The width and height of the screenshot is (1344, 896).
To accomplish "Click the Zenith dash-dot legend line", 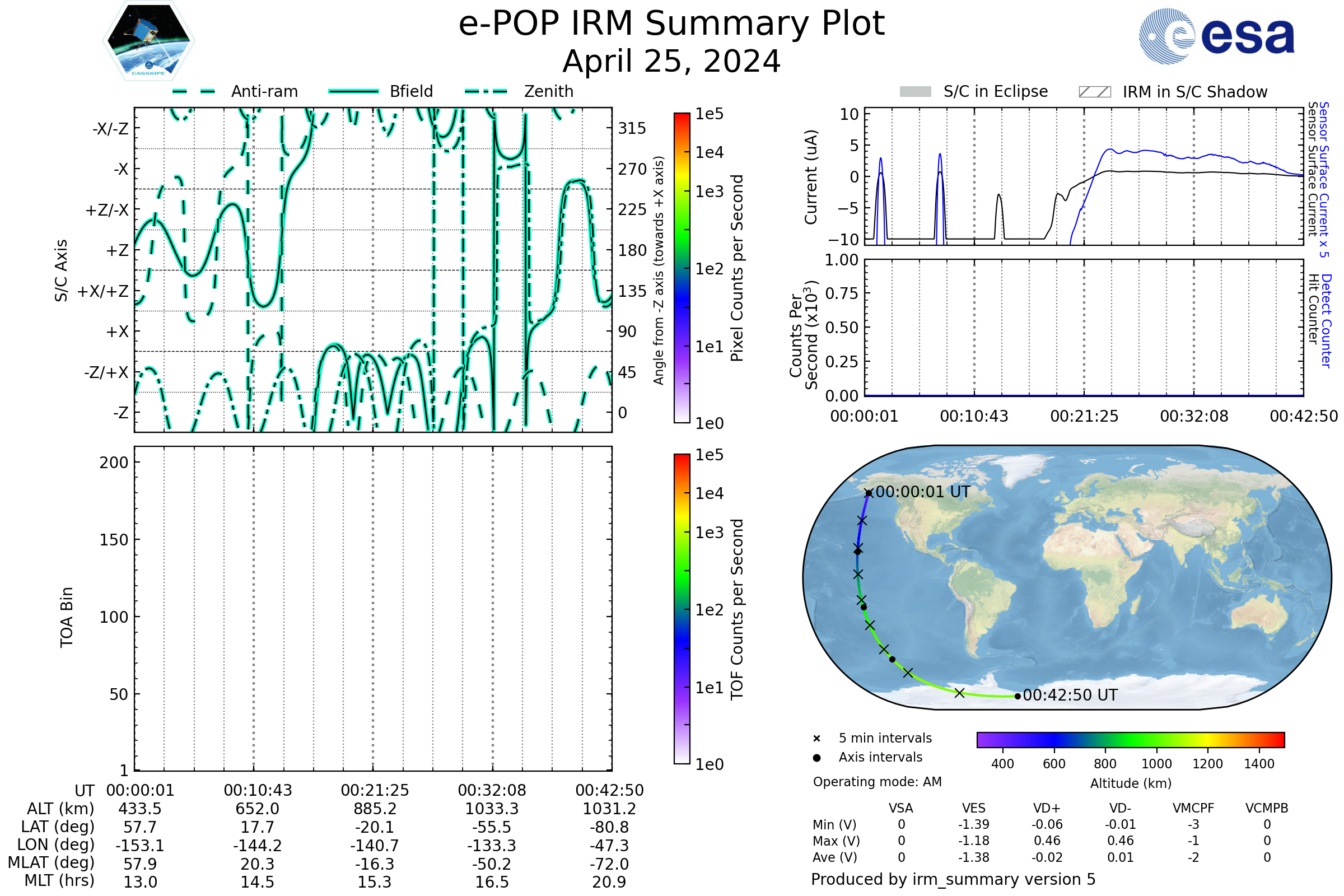I will click(x=486, y=91).
